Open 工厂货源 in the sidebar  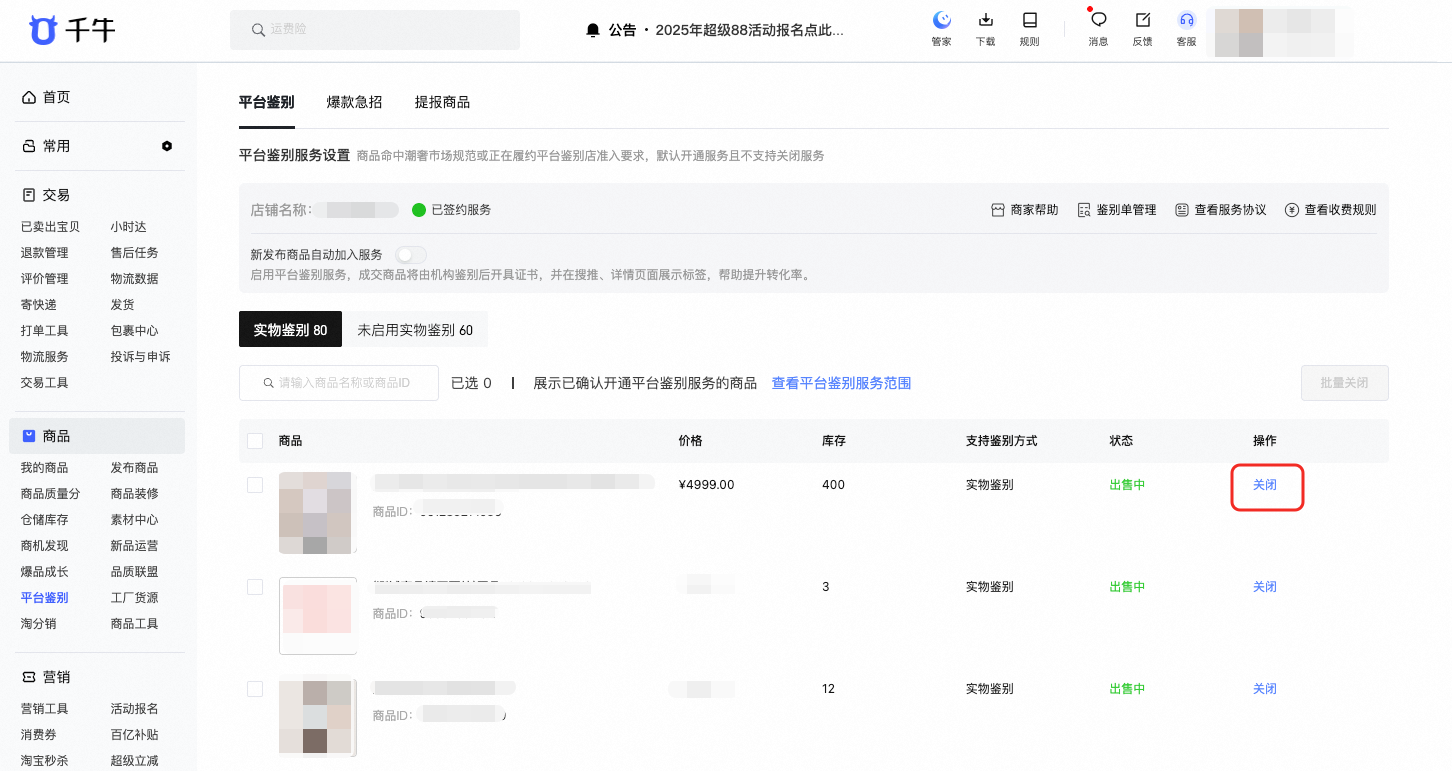point(134,598)
